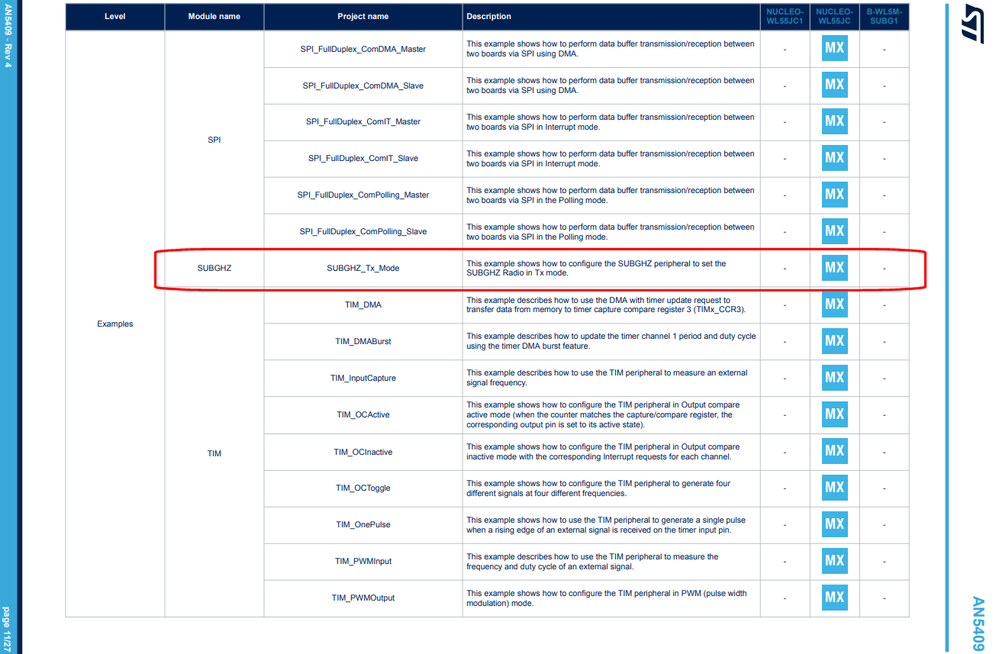Click the MX icon for SPI_FullDuplex_ComDMA_Master
The image size is (999, 654).
pos(834,48)
